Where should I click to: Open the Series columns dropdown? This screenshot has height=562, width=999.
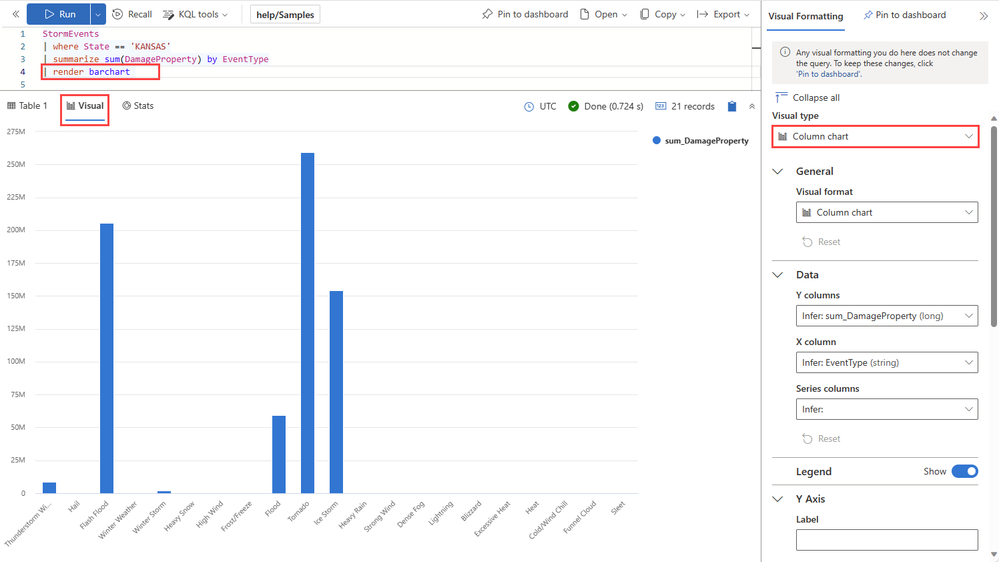[x=887, y=409]
